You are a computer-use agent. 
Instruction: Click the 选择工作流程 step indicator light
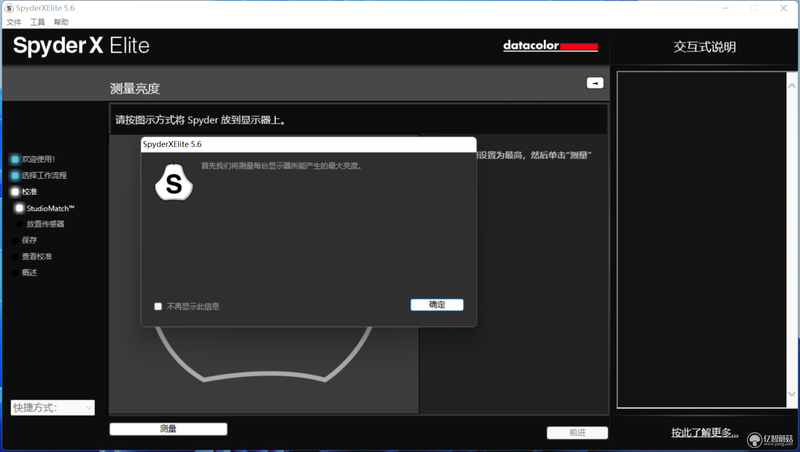click(15, 175)
